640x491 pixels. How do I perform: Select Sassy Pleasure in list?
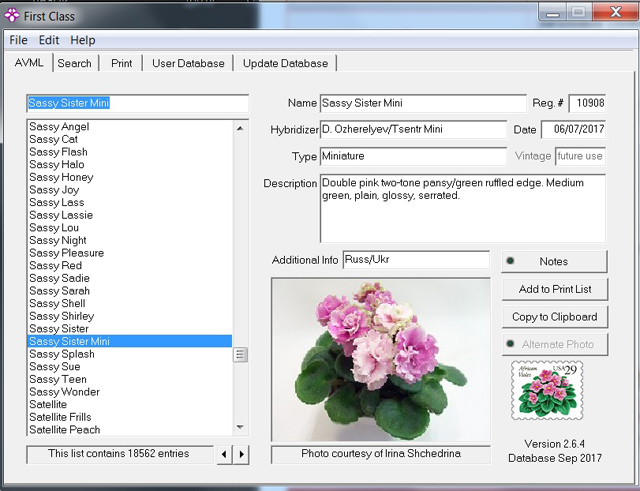coord(130,253)
